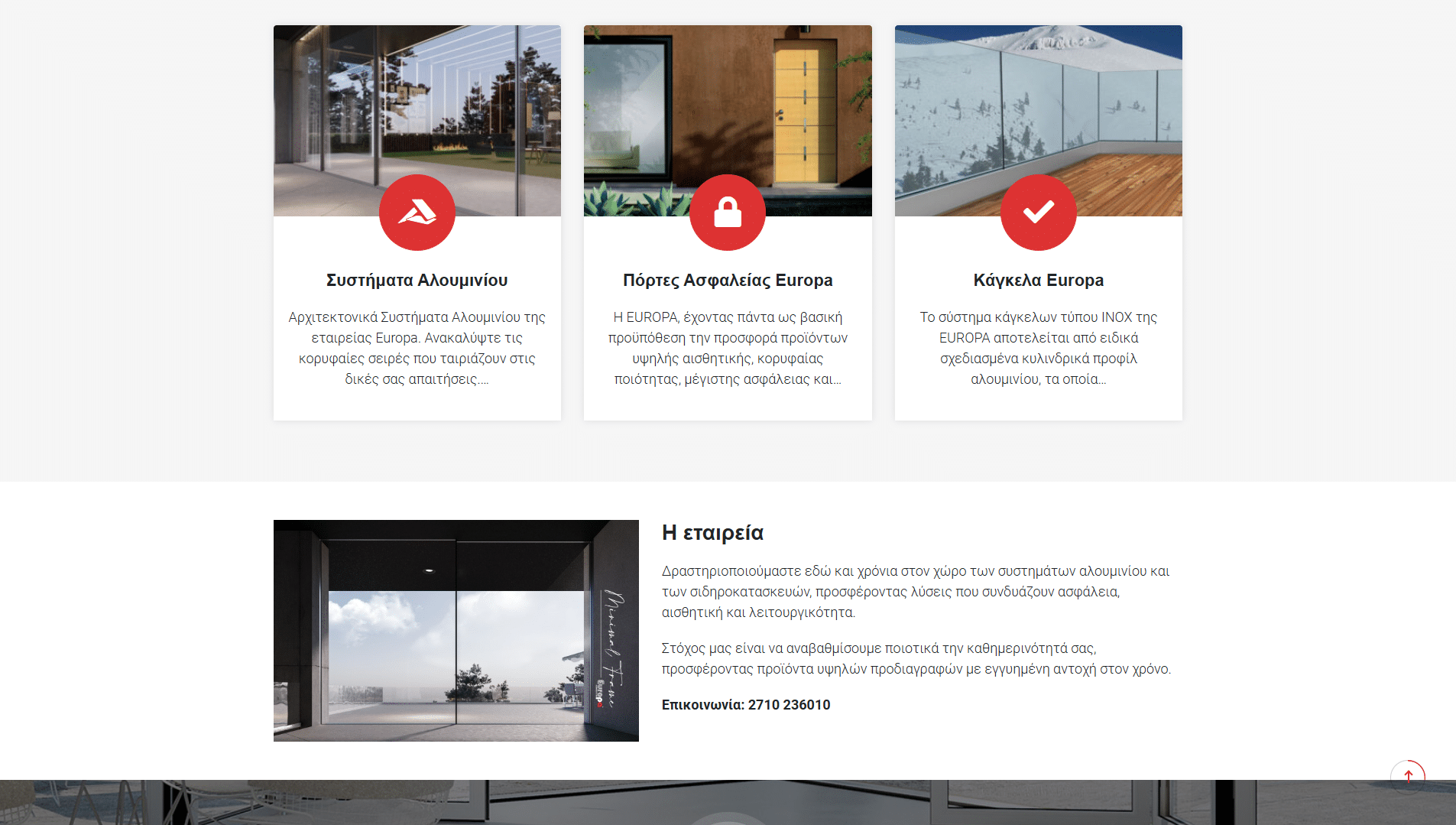Click the Η εταιρεία heading

[x=712, y=533]
